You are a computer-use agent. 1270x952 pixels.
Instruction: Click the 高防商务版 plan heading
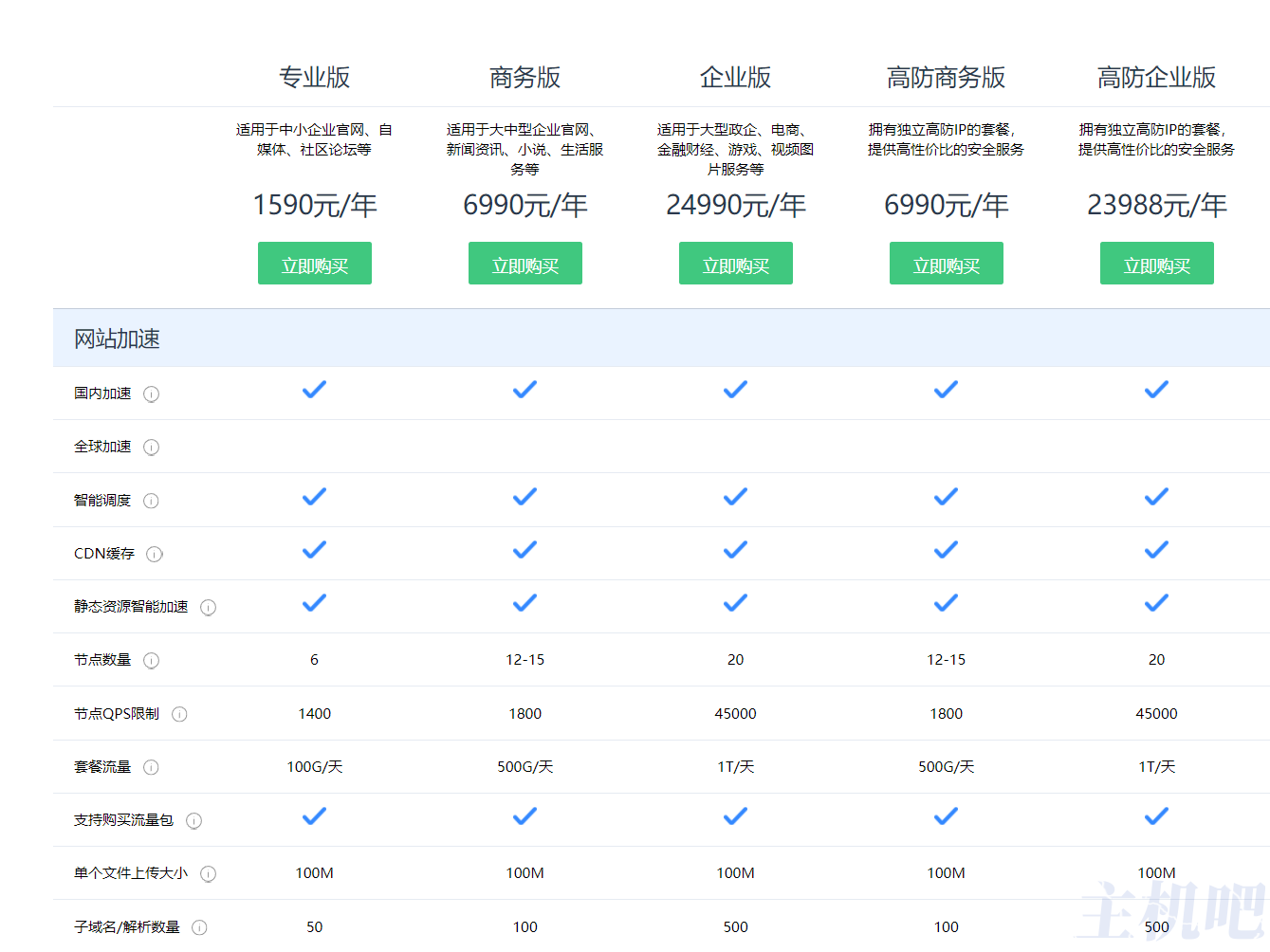pyautogui.click(x=947, y=78)
